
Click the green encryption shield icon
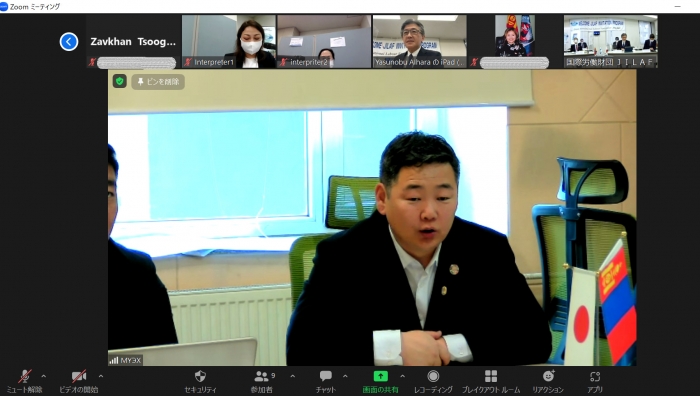pyautogui.click(x=120, y=81)
